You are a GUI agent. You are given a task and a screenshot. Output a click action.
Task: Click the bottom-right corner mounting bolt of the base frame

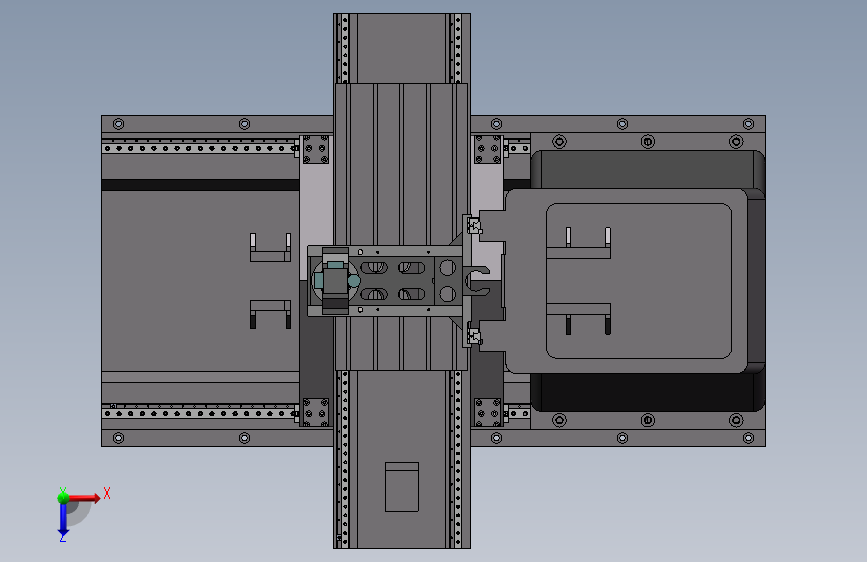coord(748,438)
